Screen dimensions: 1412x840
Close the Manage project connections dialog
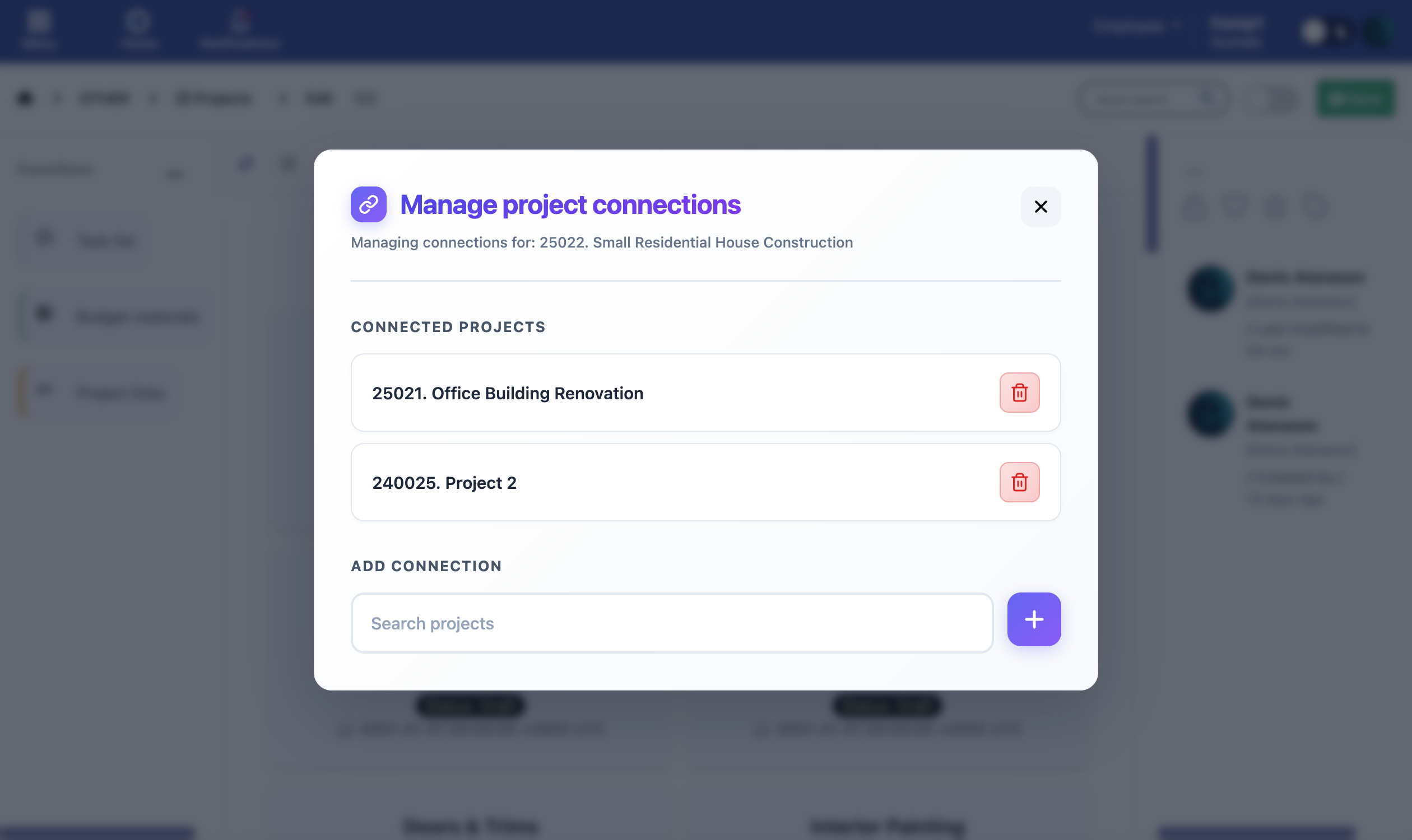point(1041,207)
